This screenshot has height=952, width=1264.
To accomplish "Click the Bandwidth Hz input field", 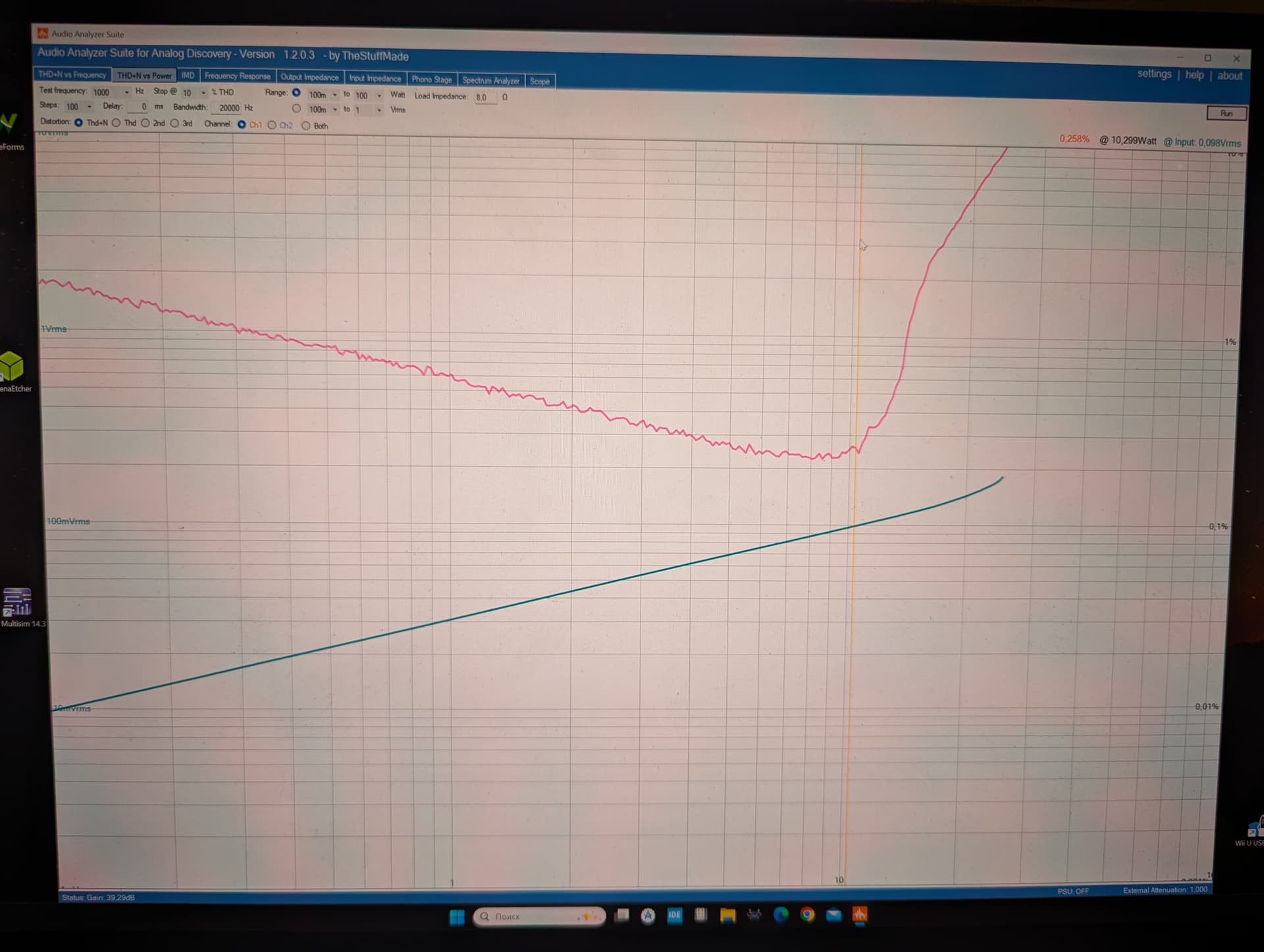I will coord(227,108).
